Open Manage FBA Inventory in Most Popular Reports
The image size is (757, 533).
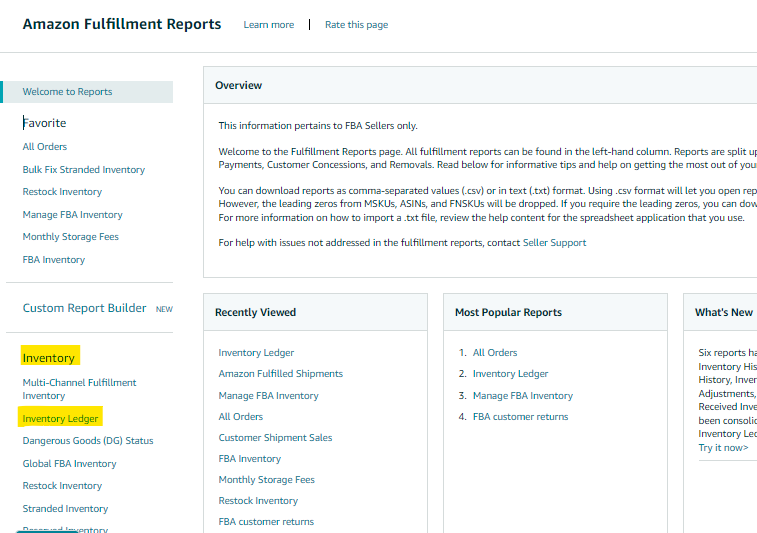(523, 396)
